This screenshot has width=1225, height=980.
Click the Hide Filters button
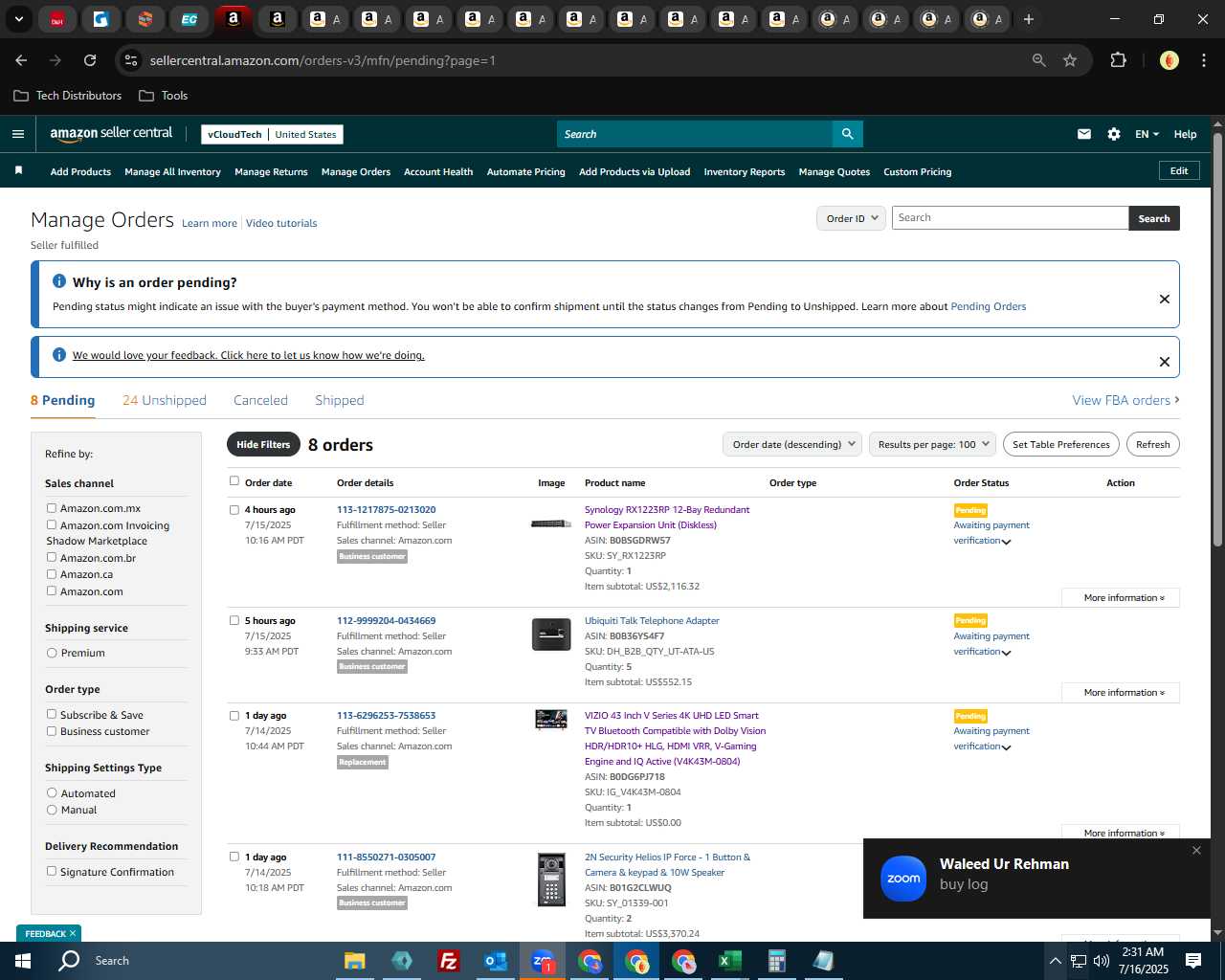(263, 444)
